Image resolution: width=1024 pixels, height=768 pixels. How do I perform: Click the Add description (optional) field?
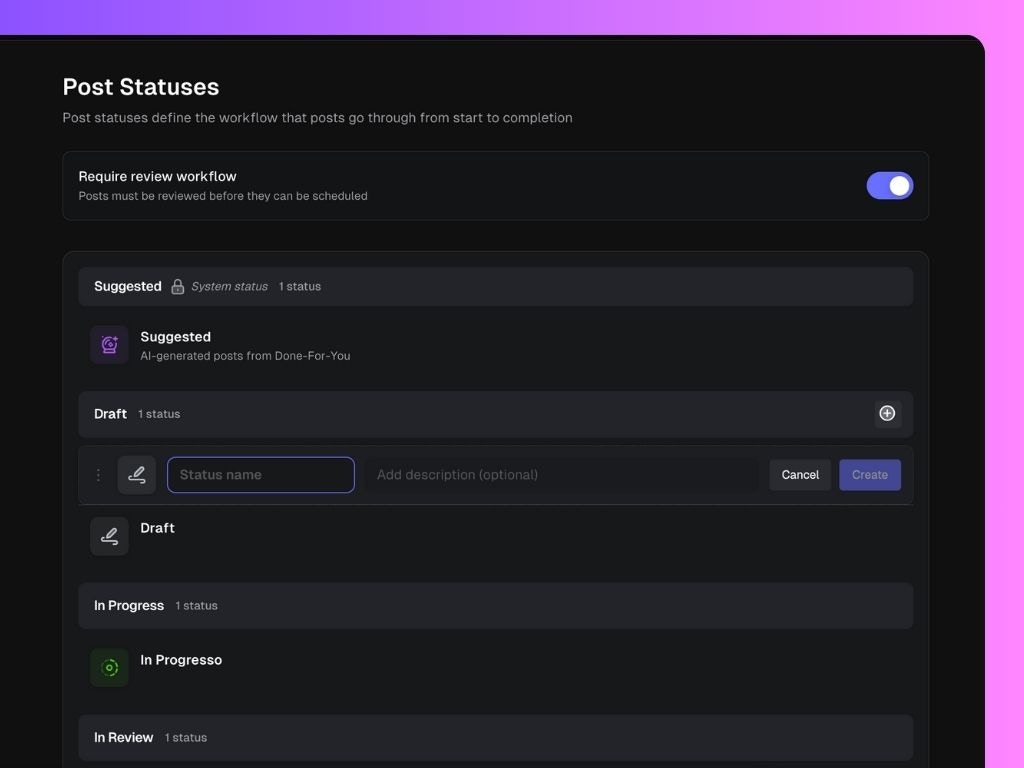tap(562, 475)
